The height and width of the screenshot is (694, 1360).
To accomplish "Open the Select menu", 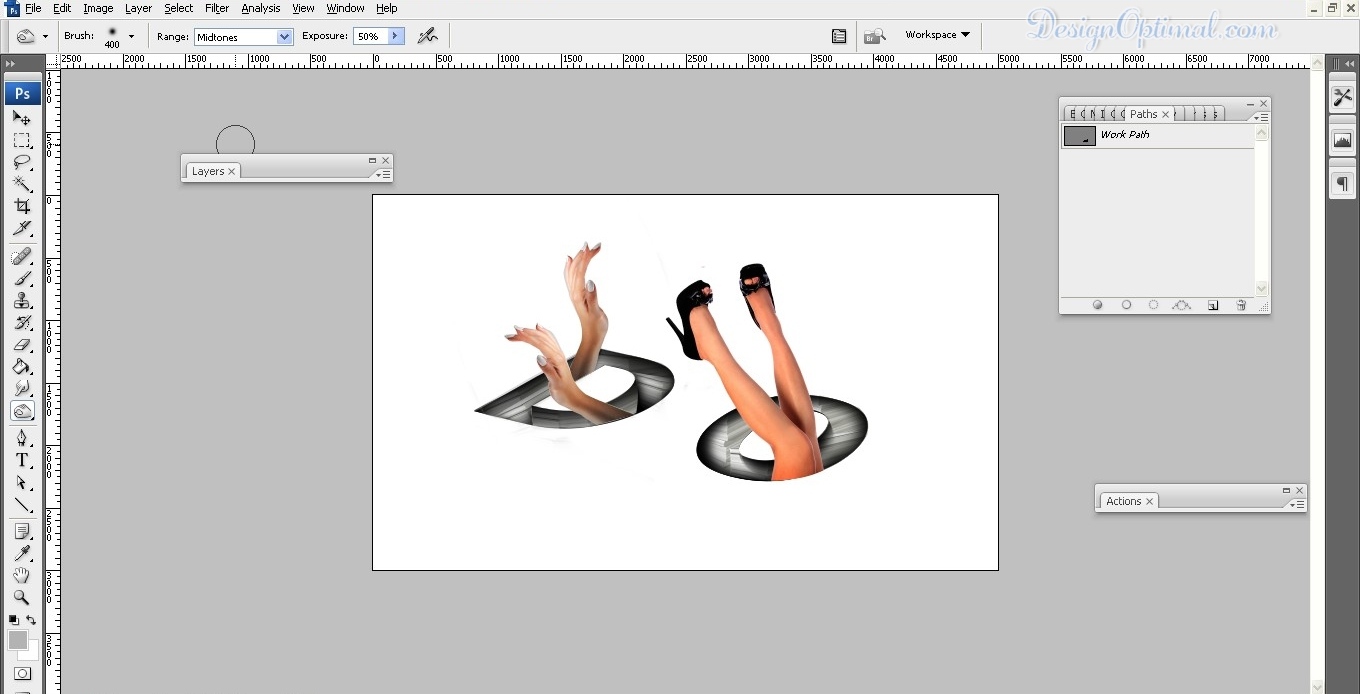I will [179, 8].
